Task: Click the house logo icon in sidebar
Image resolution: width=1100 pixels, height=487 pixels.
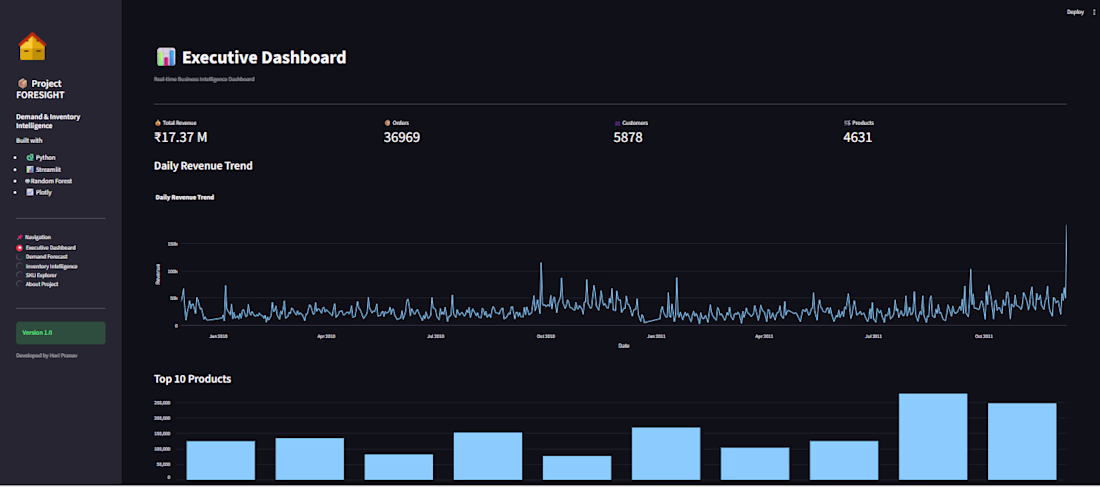Action: click(32, 47)
